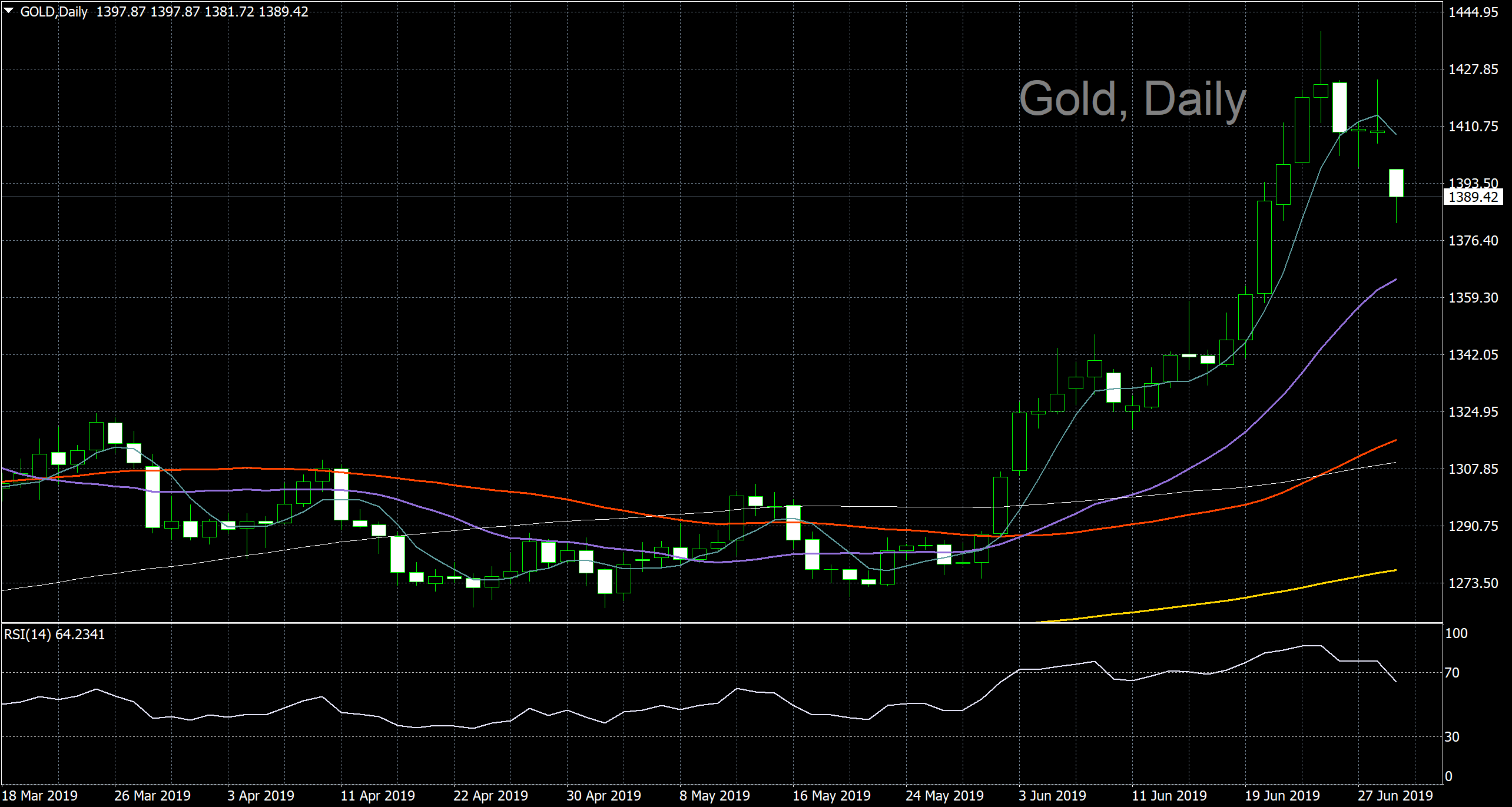Select the 27 Jun 2019 date label
This screenshot has width=1512, height=807.
[x=1395, y=796]
